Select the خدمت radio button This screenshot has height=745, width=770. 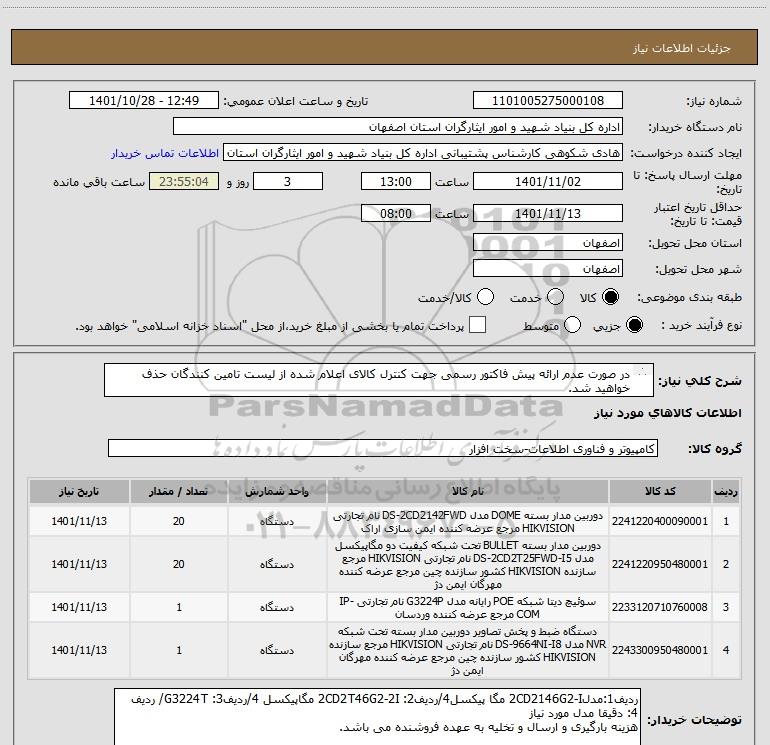click(555, 297)
